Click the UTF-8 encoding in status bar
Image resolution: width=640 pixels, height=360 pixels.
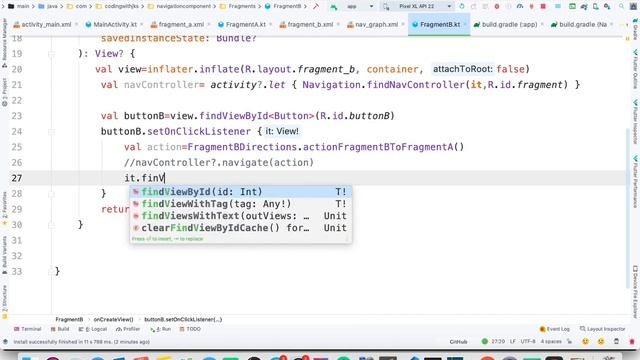528,342
